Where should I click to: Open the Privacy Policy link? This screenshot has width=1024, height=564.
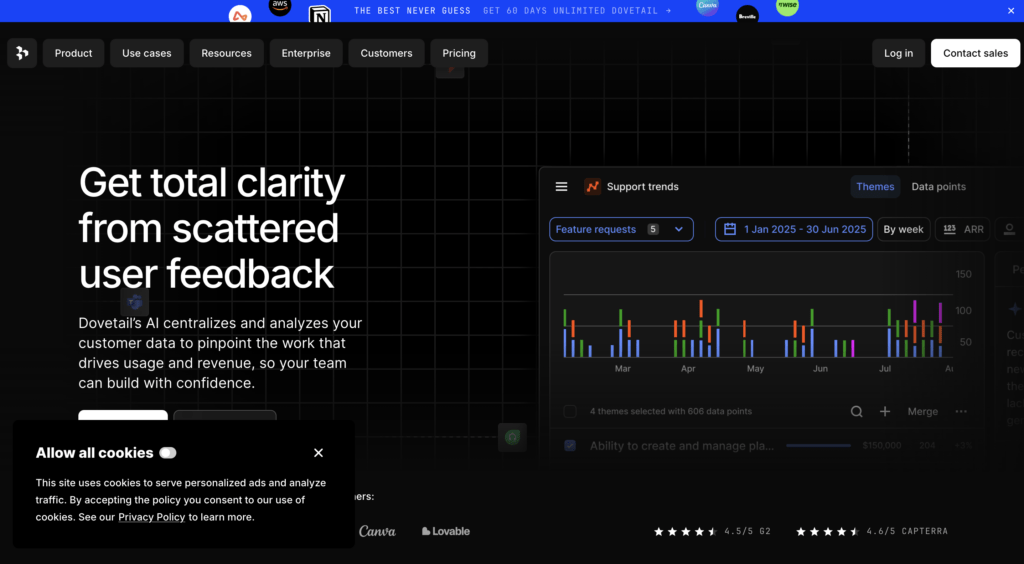[x=152, y=517]
